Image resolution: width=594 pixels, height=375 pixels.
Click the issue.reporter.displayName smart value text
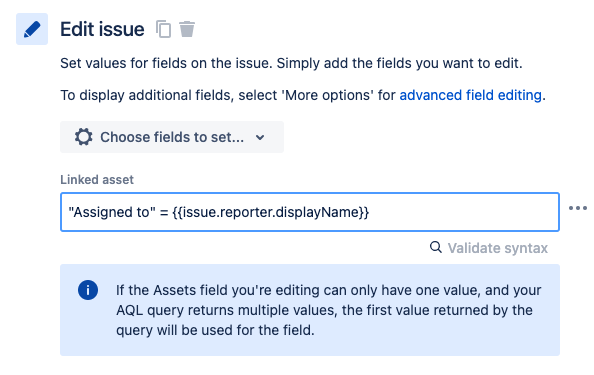click(x=270, y=212)
